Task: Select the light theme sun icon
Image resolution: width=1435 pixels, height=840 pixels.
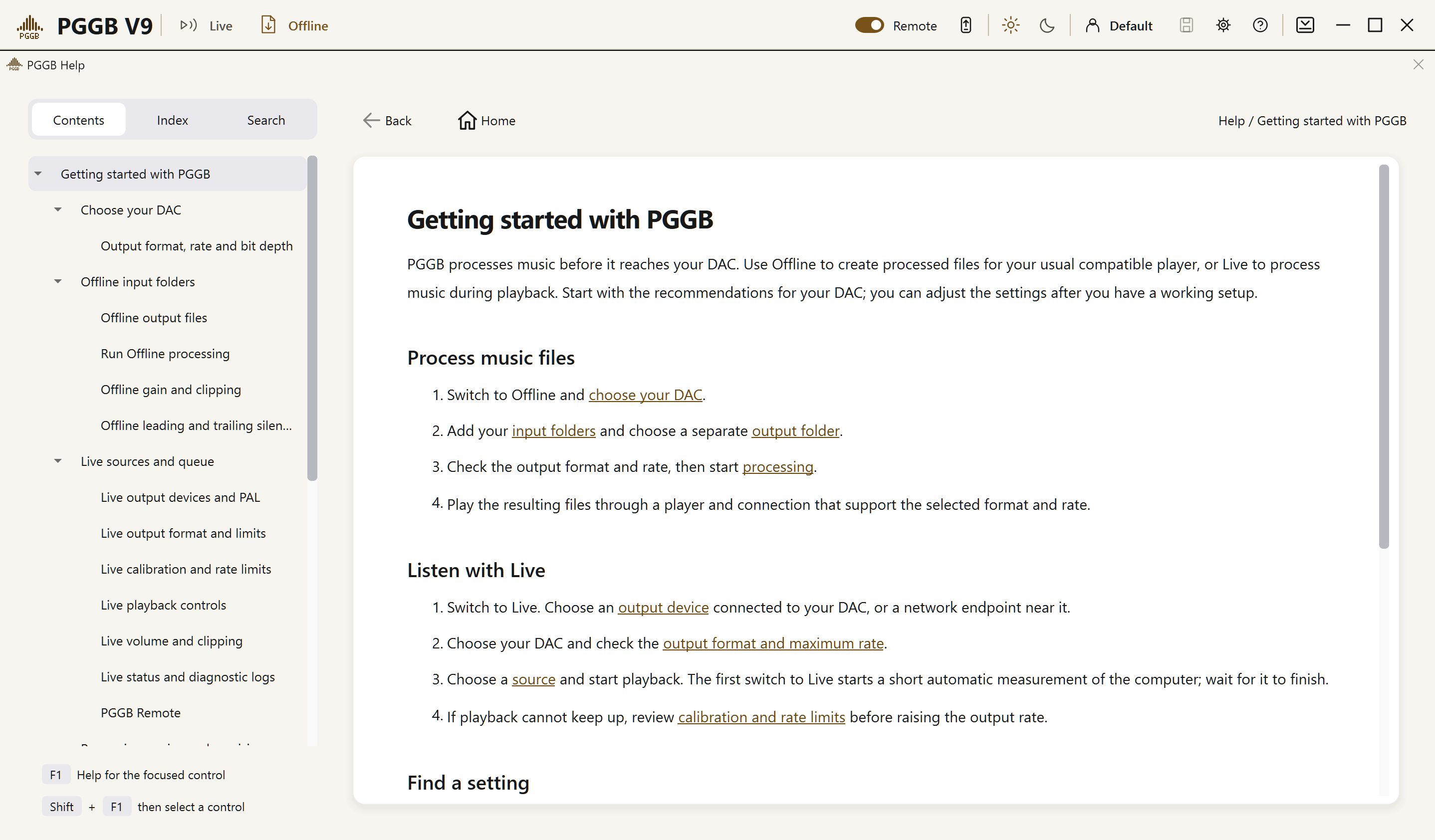Action: (x=1010, y=25)
